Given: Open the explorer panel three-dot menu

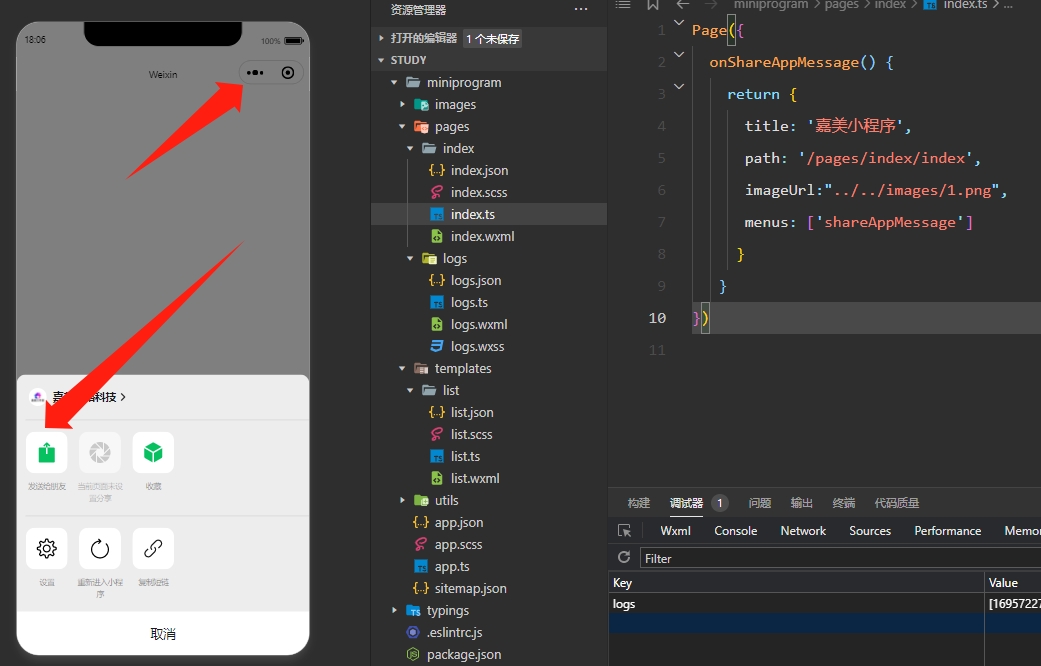Looking at the screenshot, I should (581, 10).
